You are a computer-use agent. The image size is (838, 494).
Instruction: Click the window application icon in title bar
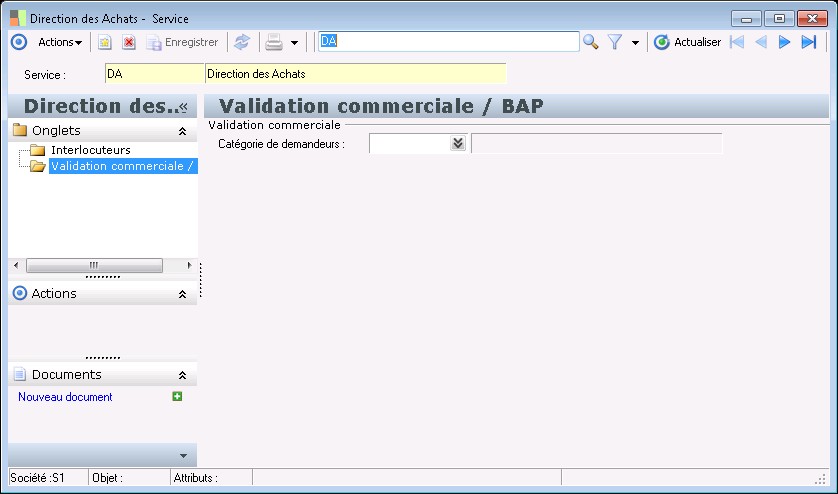18,18
